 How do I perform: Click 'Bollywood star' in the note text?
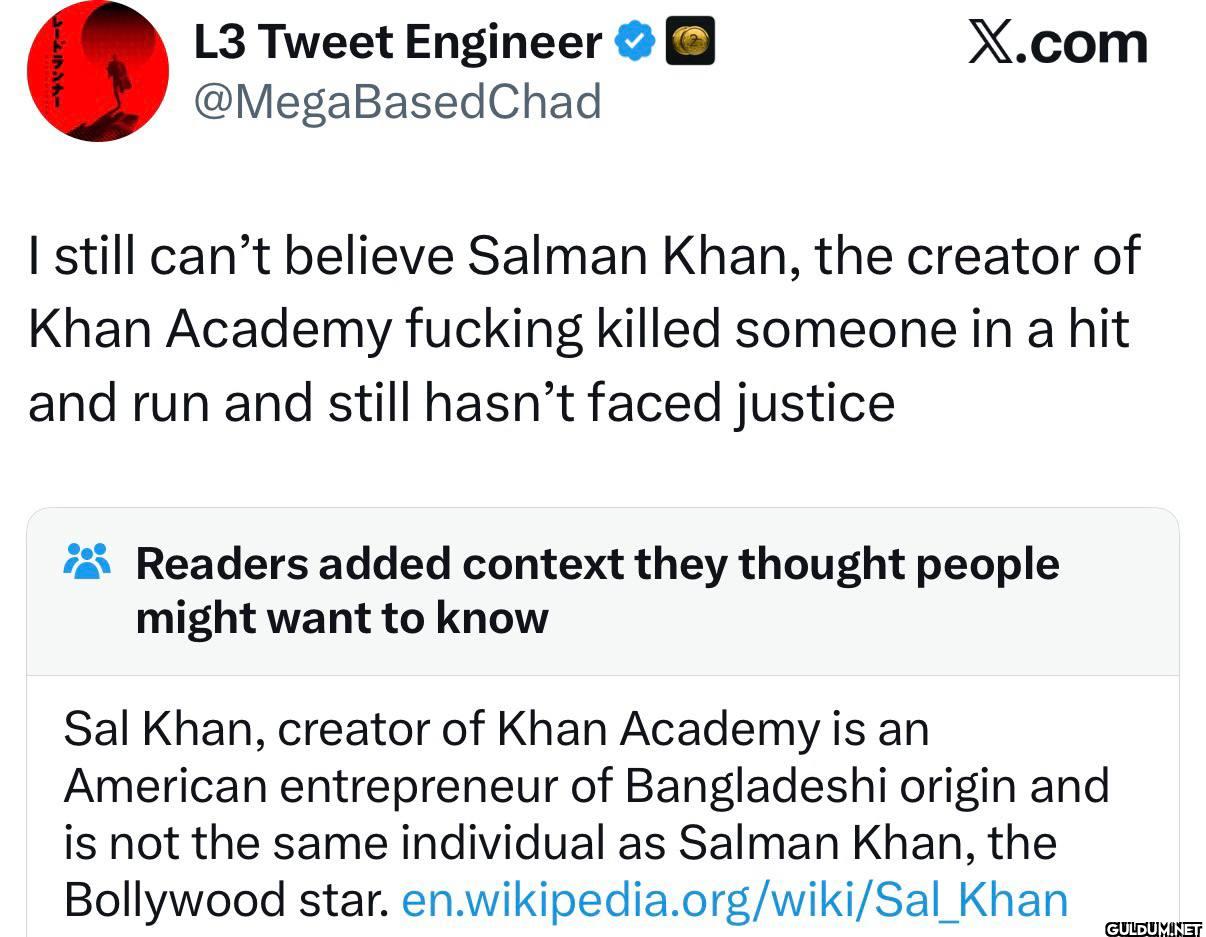(225, 899)
